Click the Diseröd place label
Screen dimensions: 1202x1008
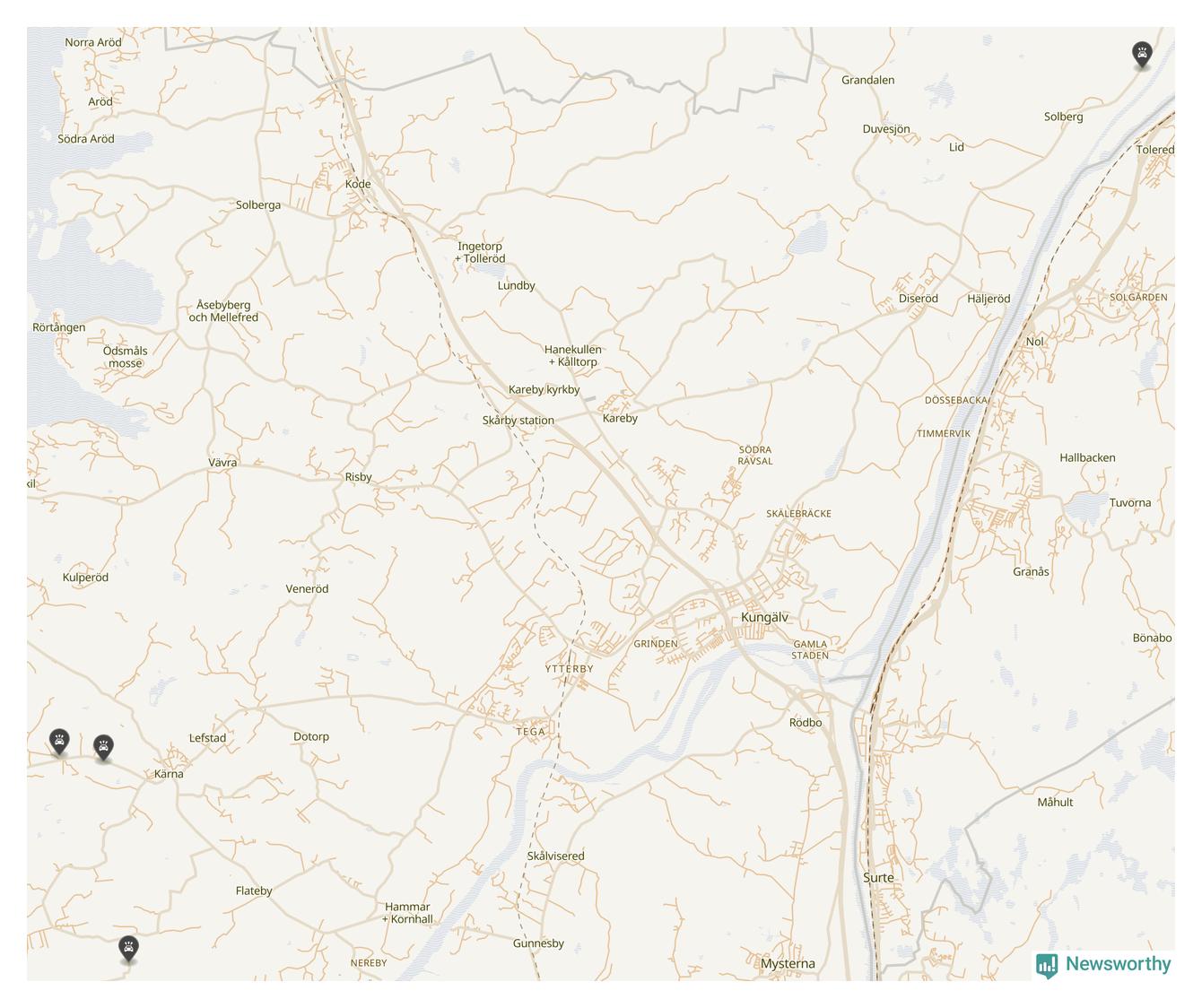pyautogui.click(x=919, y=299)
